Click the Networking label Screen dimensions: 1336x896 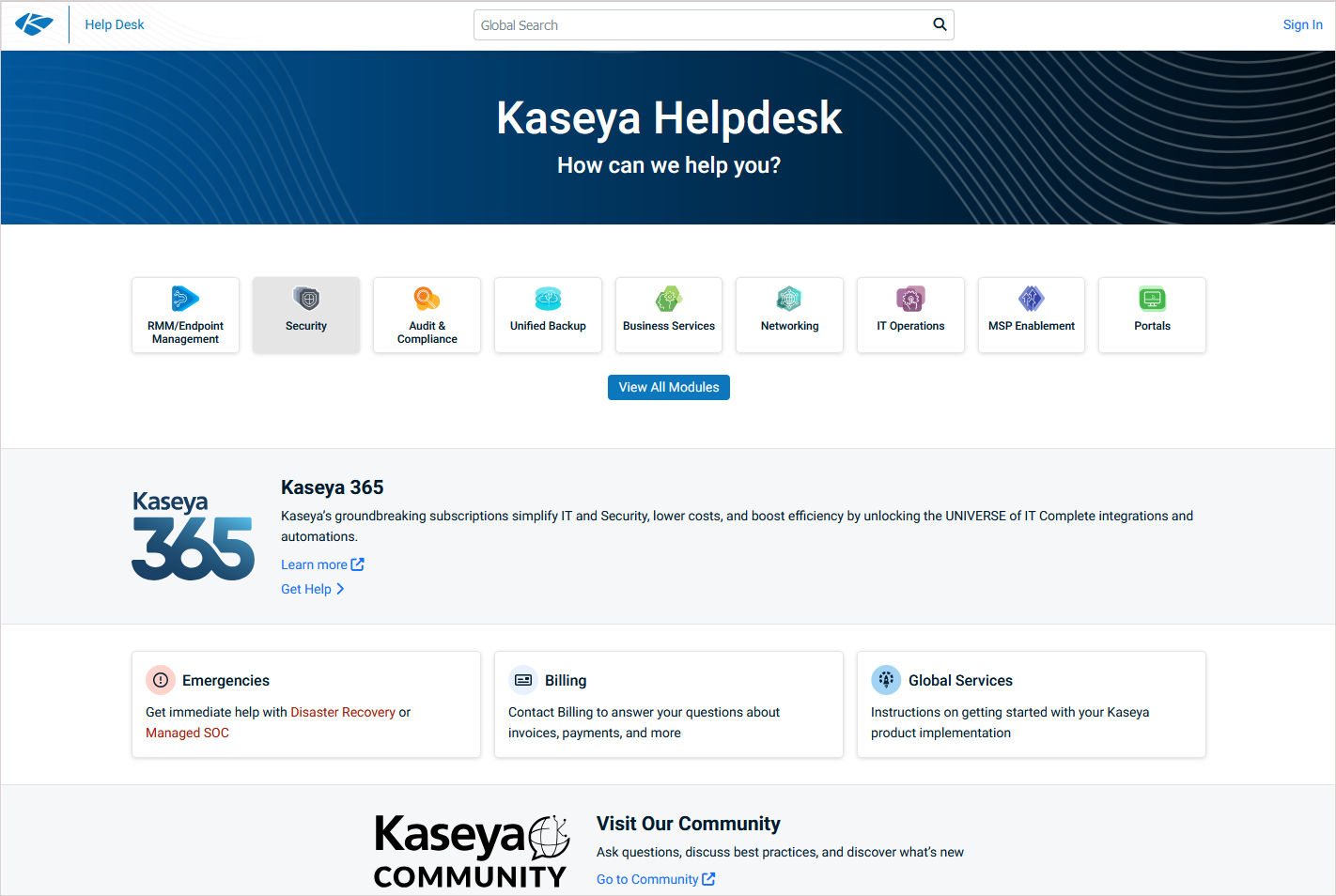pos(789,326)
